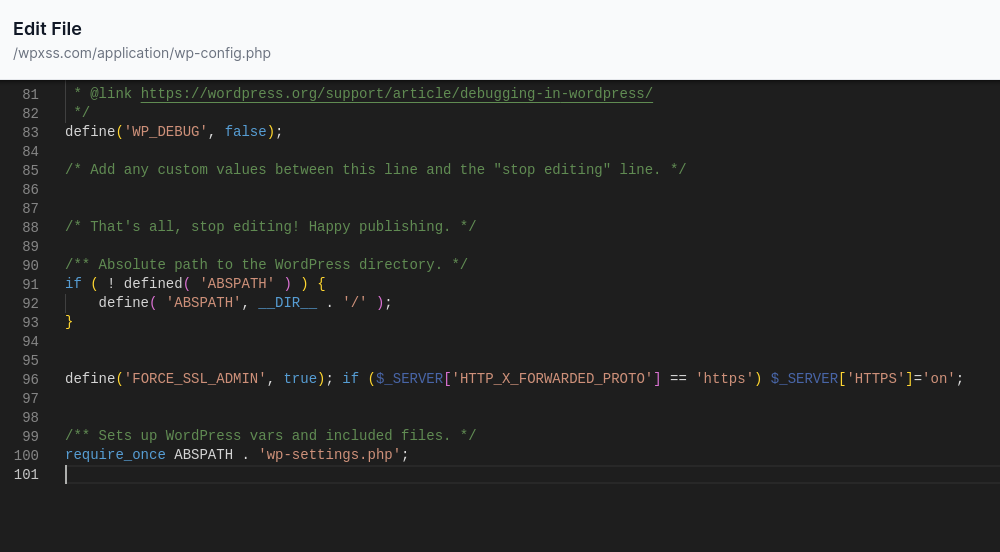Select 'FORCE_SSL_ADMIN' string on line 96
The width and height of the screenshot is (1000, 552).
coord(195,379)
